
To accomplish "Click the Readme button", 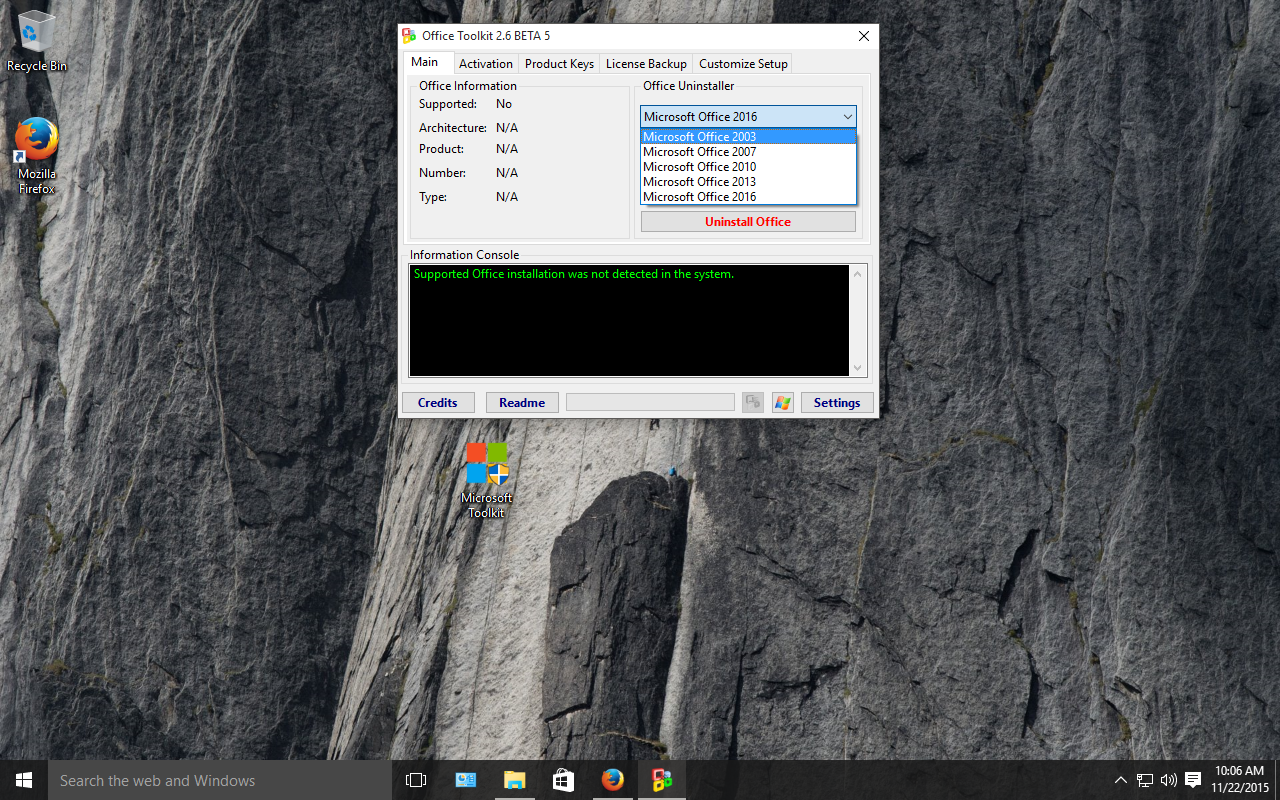I will click(522, 402).
